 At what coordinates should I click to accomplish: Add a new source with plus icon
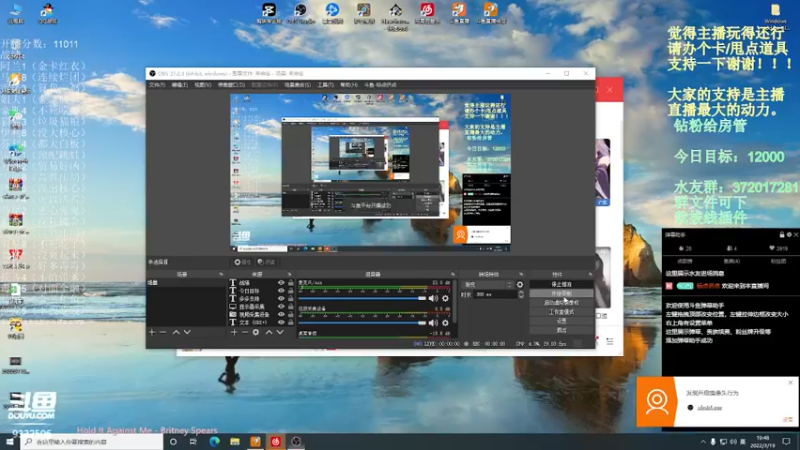pos(234,332)
